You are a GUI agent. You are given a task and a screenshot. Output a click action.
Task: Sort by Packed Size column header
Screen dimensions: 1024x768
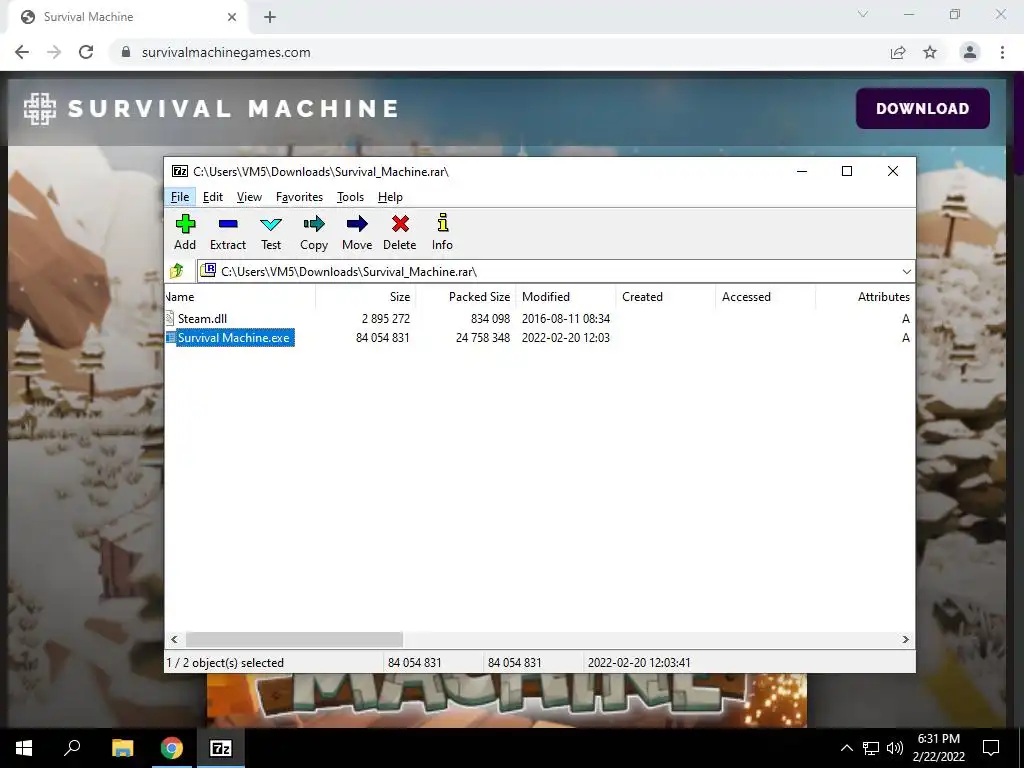(x=466, y=296)
